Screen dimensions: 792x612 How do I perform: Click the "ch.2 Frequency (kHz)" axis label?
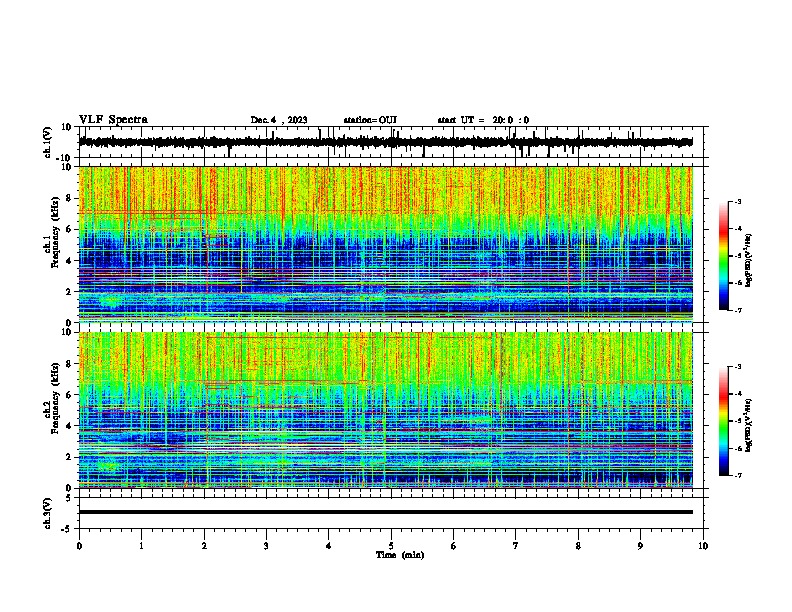(52, 398)
